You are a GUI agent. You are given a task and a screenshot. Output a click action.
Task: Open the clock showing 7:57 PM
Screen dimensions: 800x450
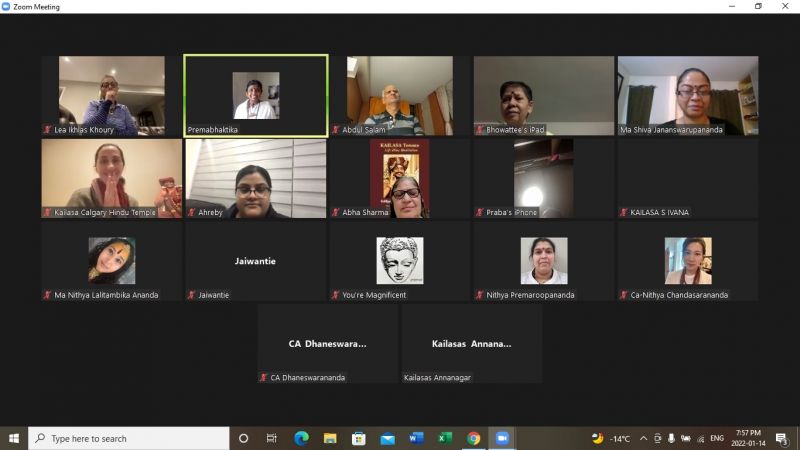748,438
